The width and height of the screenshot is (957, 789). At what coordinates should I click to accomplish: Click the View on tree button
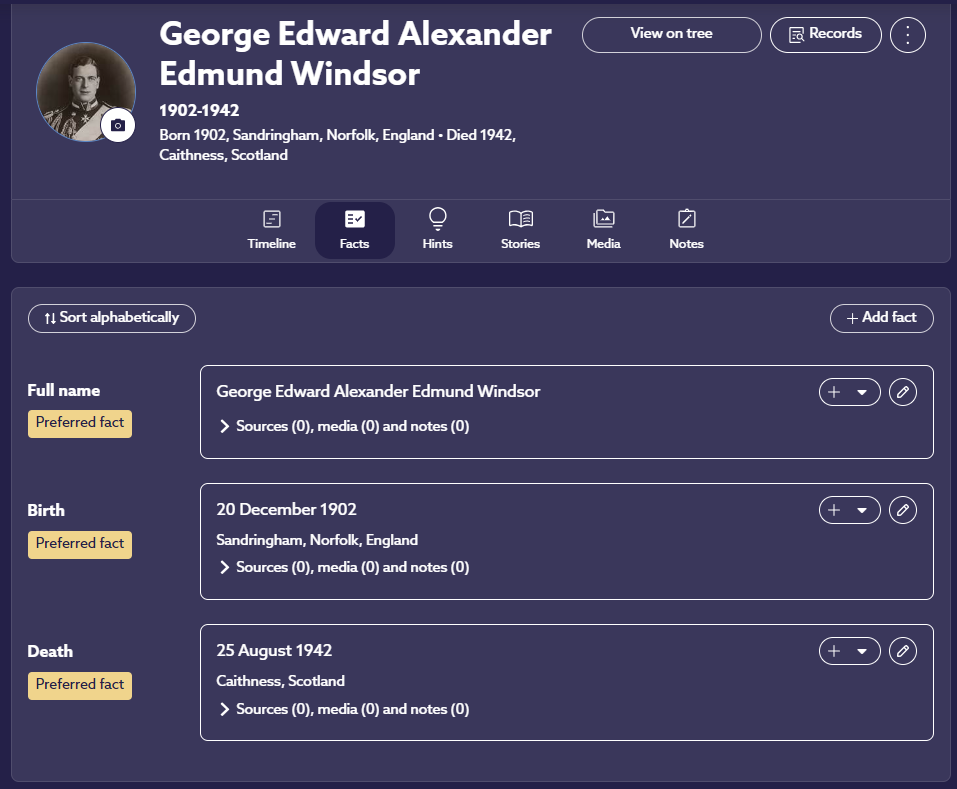(x=671, y=34)
